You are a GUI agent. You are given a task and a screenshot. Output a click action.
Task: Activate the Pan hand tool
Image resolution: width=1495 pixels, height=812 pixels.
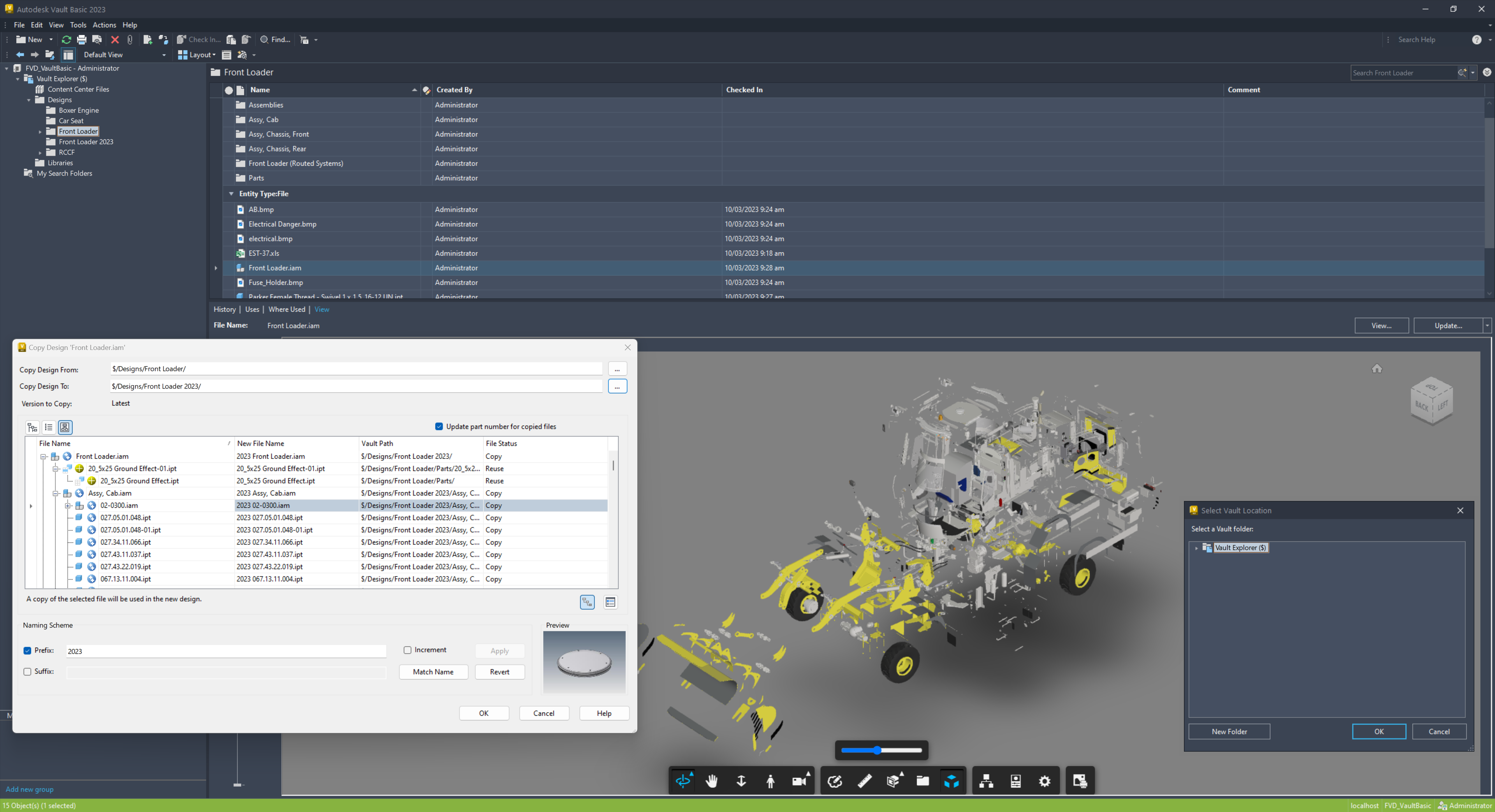coord(712,780)
